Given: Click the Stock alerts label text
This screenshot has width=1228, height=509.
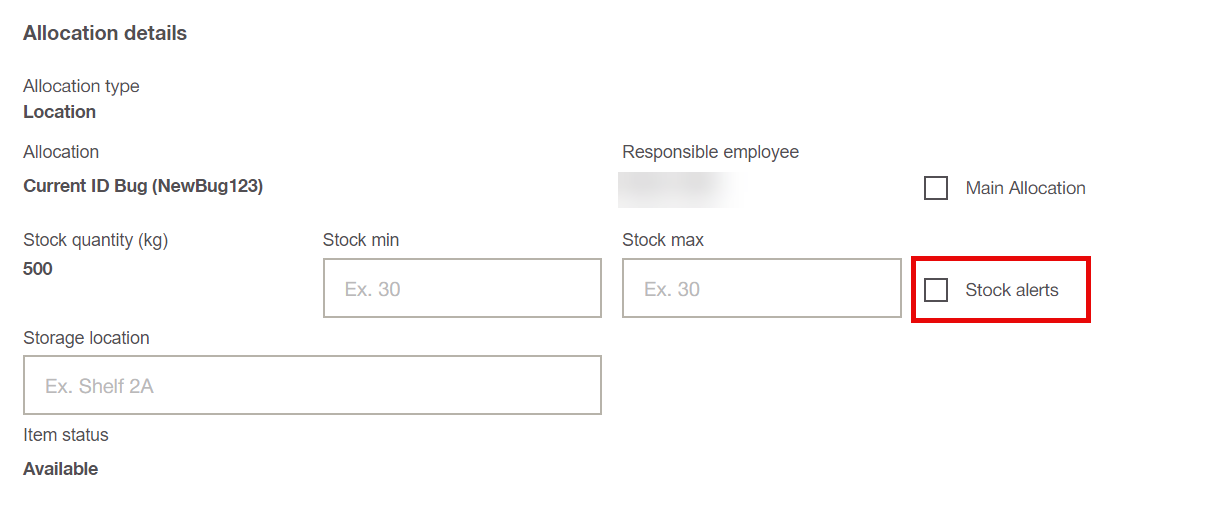Looking at the screenshot, I should point(1011,290).
